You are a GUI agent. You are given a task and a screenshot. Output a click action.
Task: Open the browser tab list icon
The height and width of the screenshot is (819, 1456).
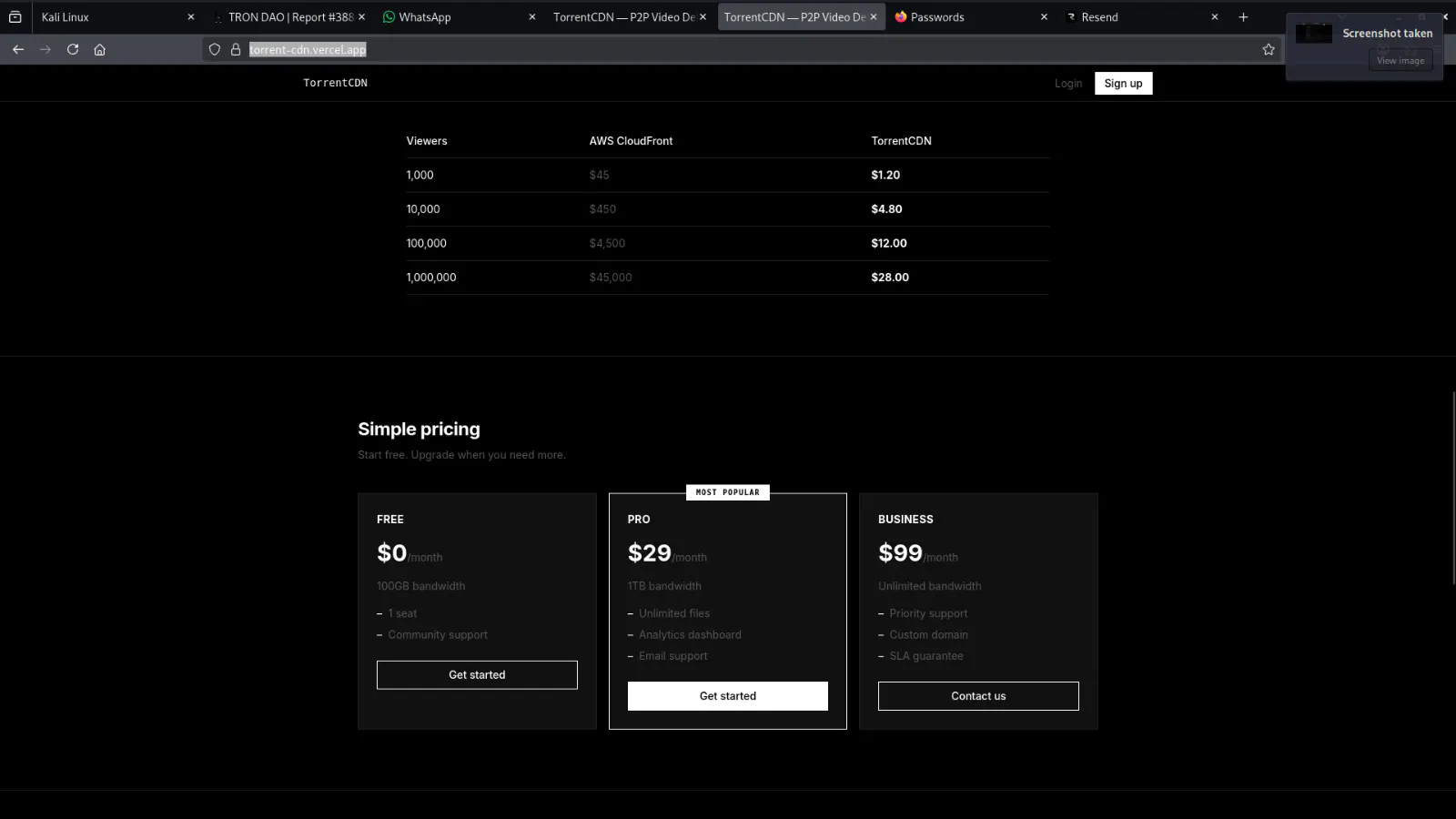pos(15,17)
